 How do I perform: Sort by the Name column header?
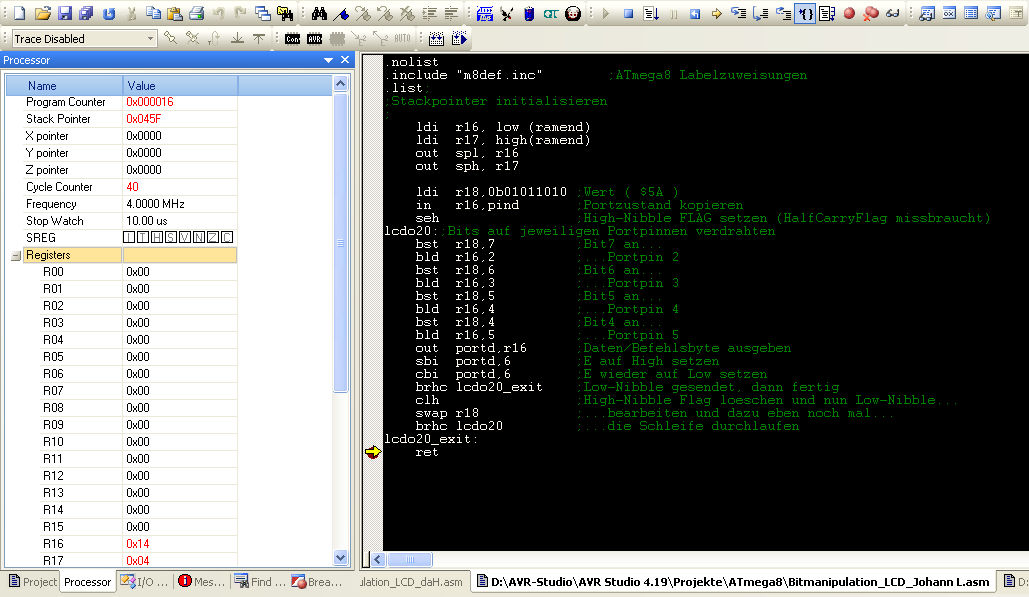(64, 86)
